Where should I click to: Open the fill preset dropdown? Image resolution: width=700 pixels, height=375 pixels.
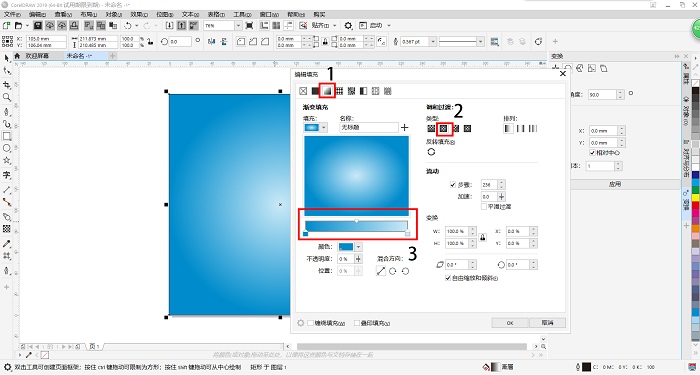(x=324, y=128)
